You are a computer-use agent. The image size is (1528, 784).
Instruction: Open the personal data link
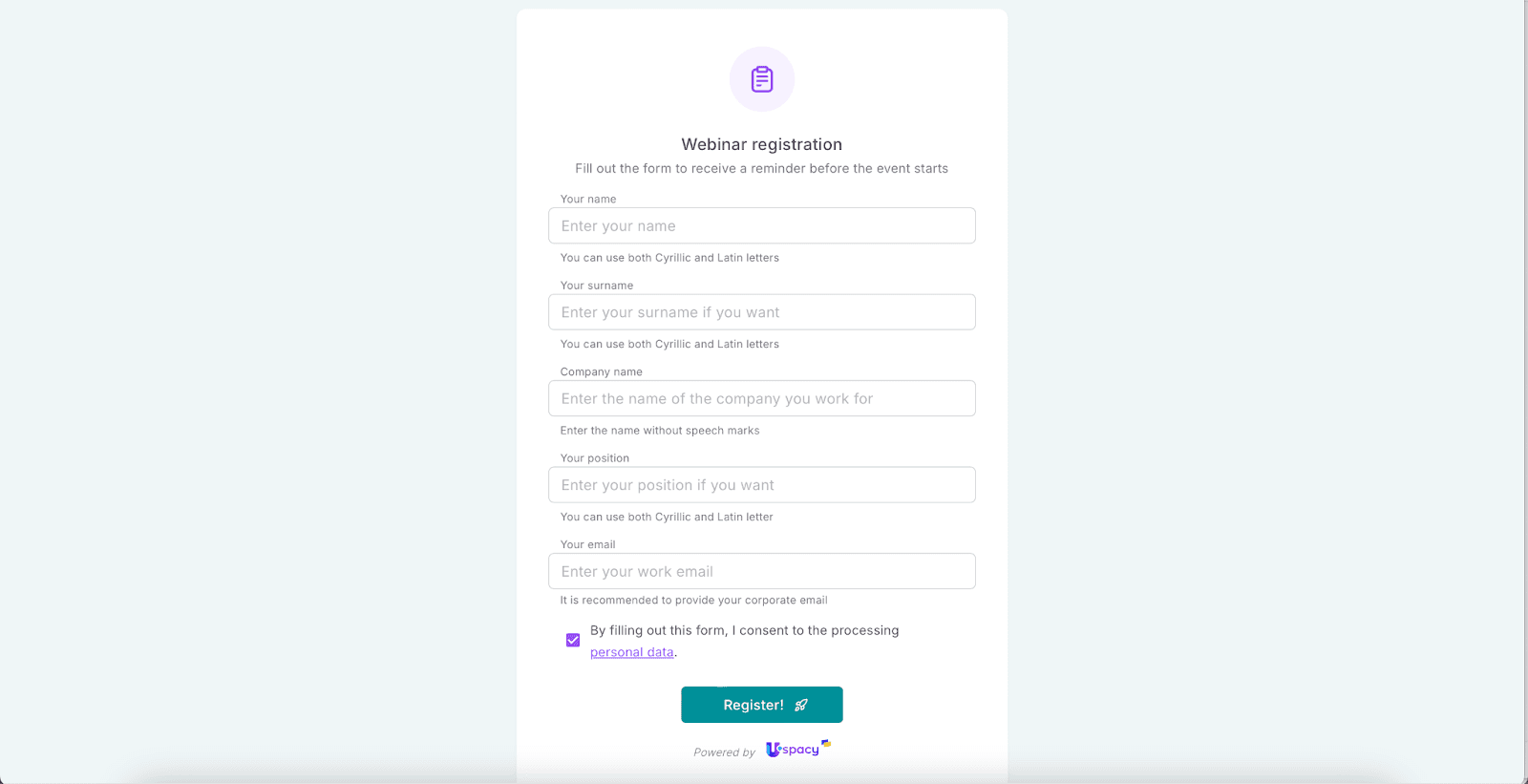point(631,652)
